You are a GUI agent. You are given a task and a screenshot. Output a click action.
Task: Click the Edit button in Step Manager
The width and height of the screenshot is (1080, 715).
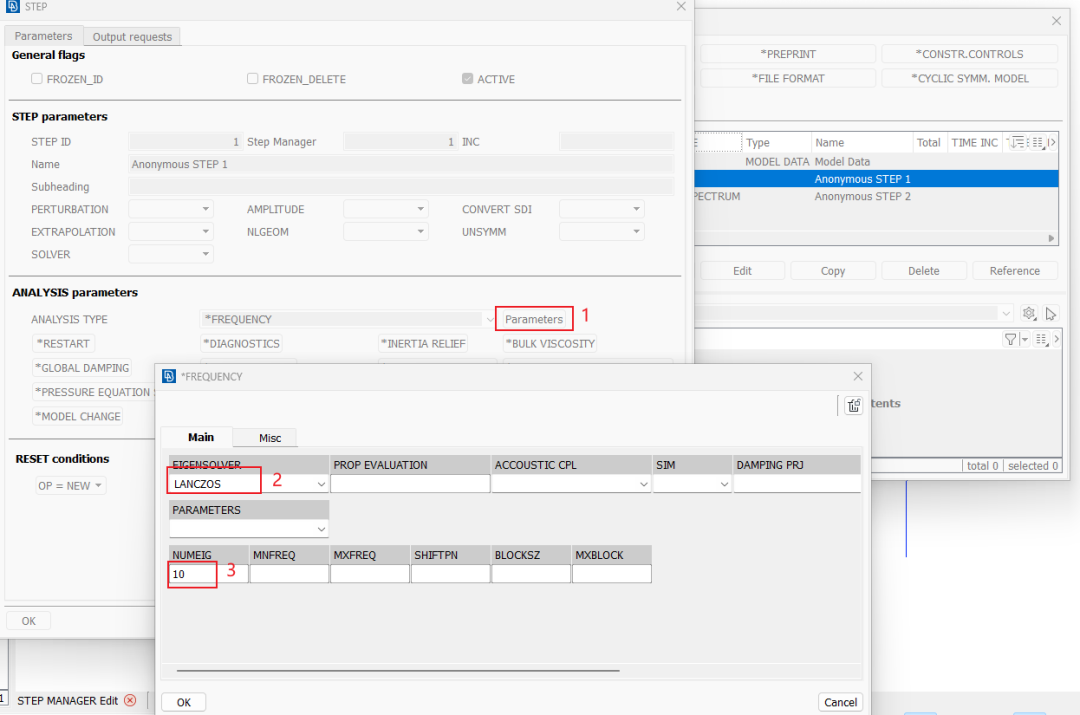[742, 271]
